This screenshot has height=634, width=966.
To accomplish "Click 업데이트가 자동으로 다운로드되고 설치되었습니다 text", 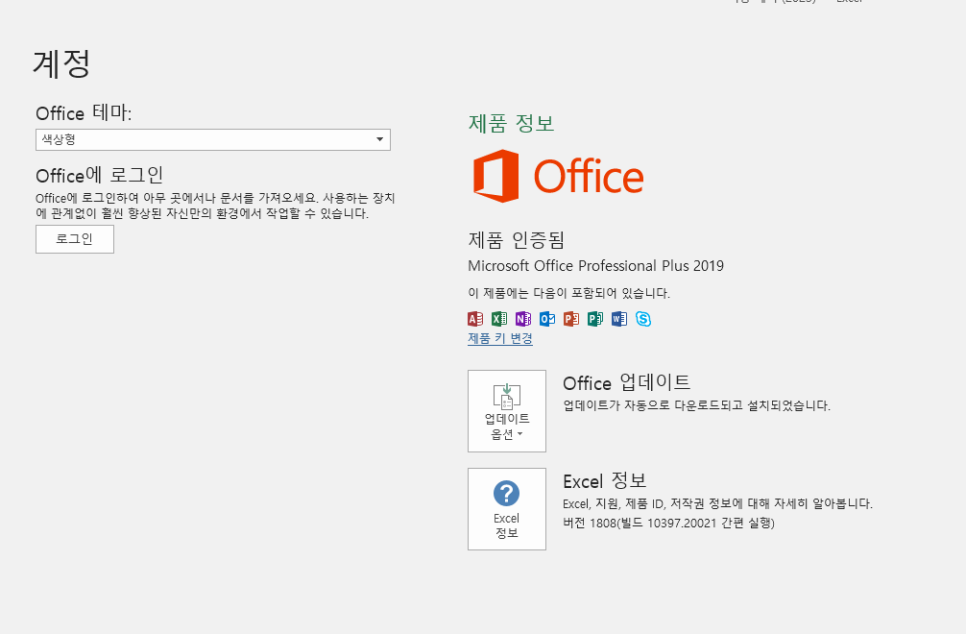I will coord(697,405).
